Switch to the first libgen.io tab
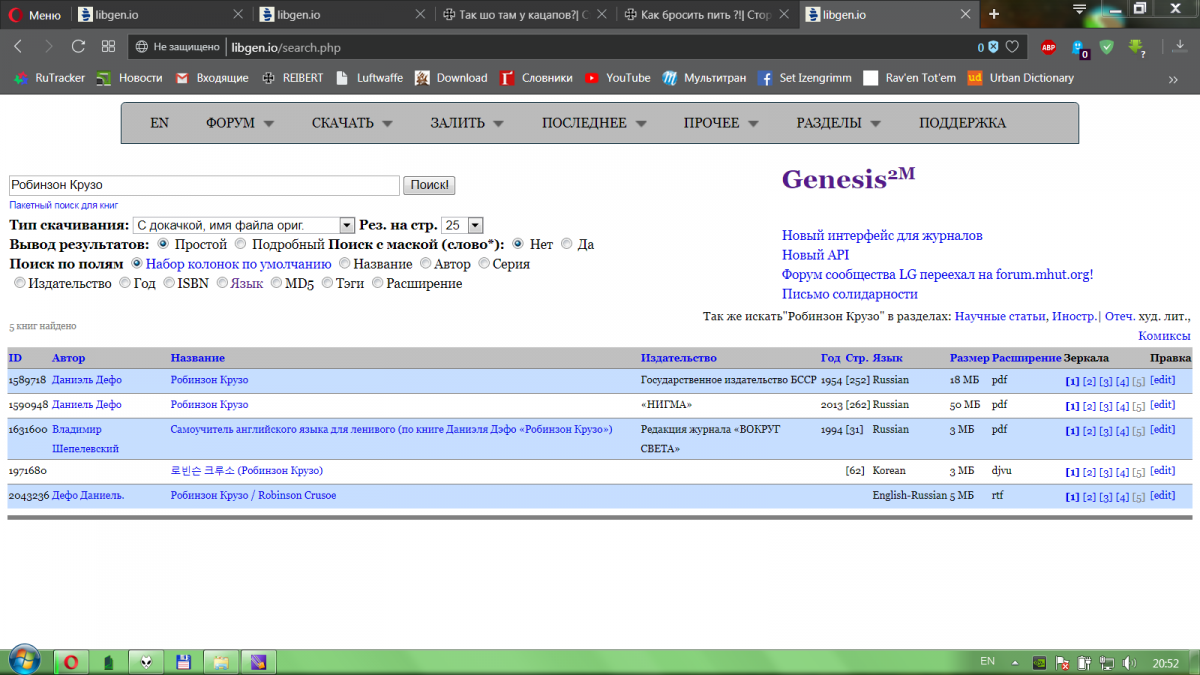This screenshot has height=675, width=1200. [160, 15]
